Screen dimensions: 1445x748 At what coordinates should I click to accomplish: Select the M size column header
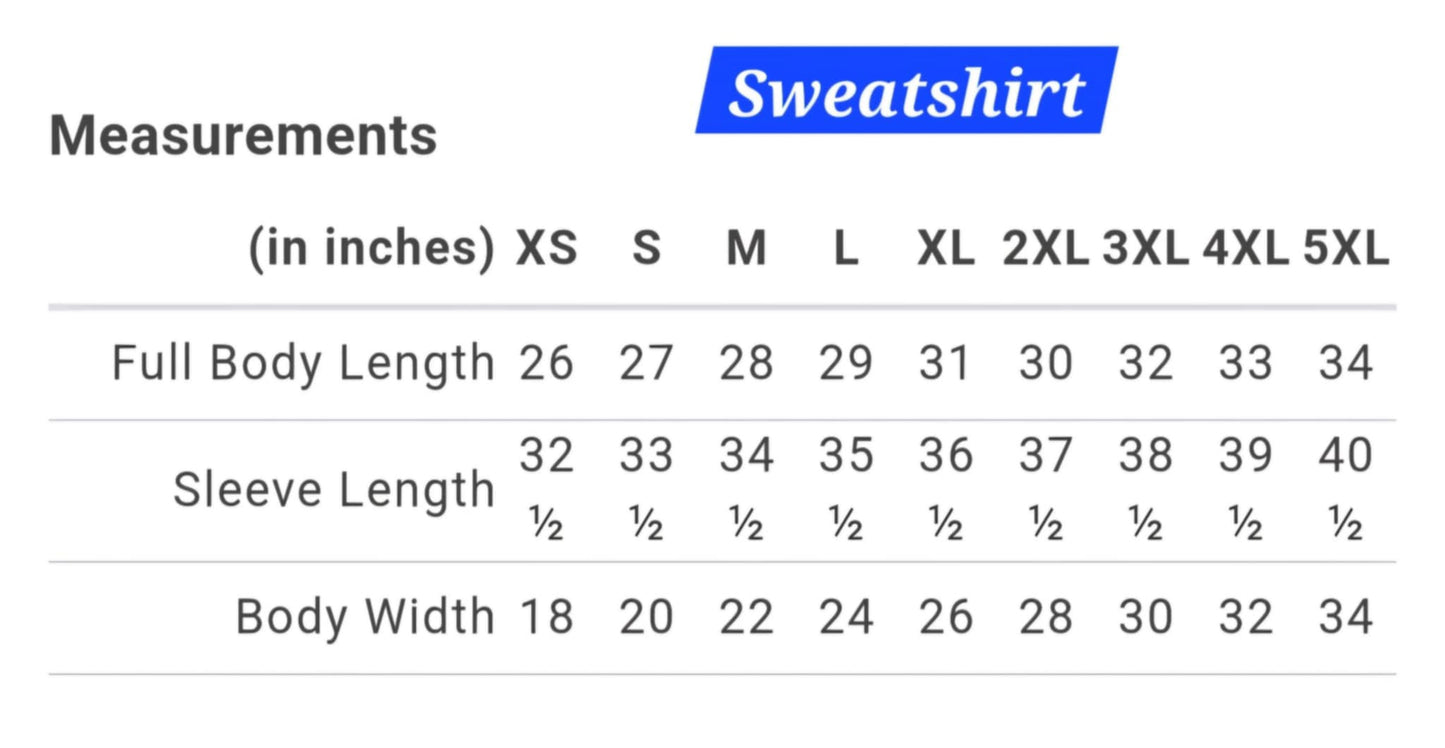(746, 249)
